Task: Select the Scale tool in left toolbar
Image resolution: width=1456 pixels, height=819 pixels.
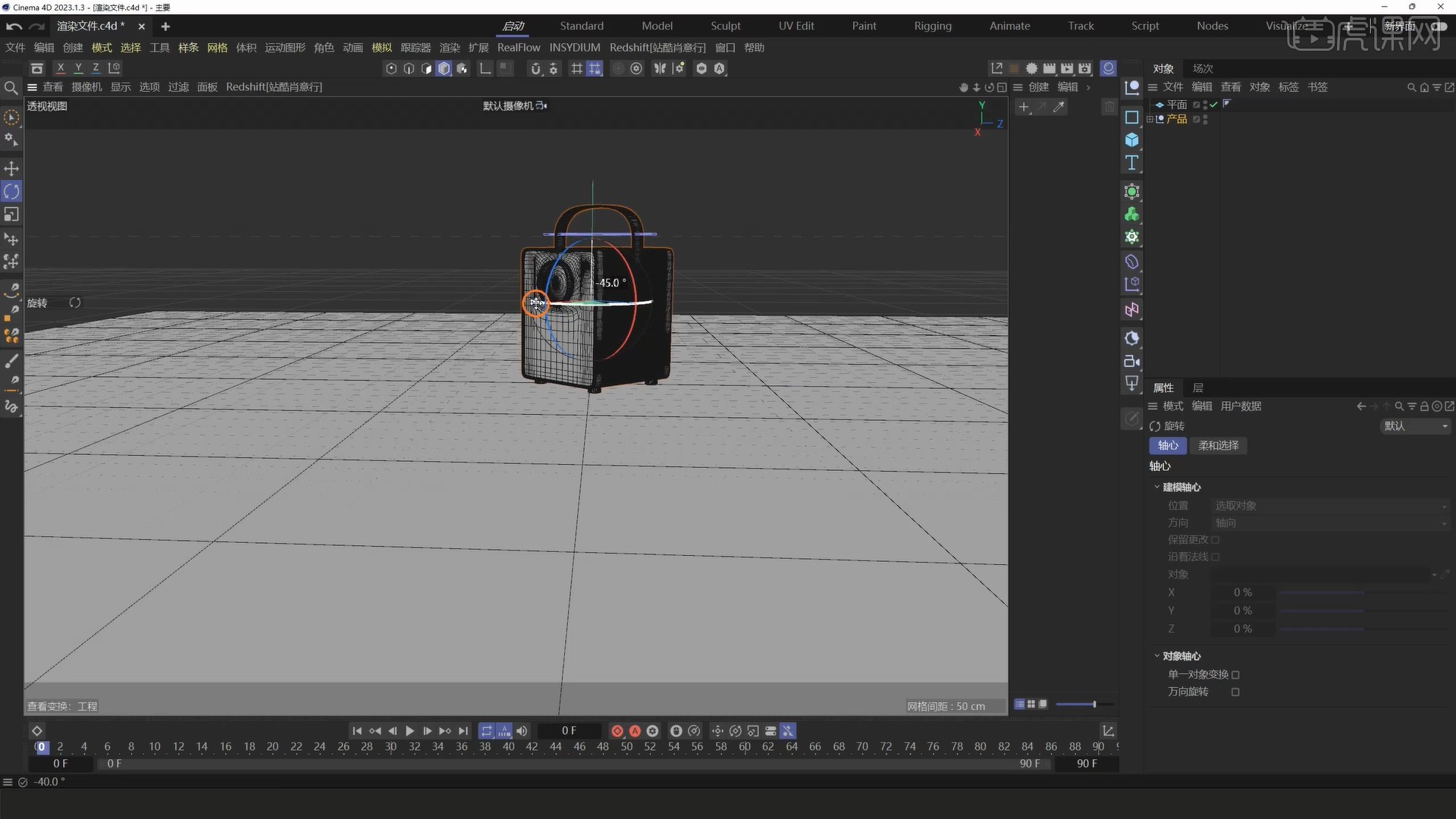Action: pyautogui.click(x=11, y=215)
